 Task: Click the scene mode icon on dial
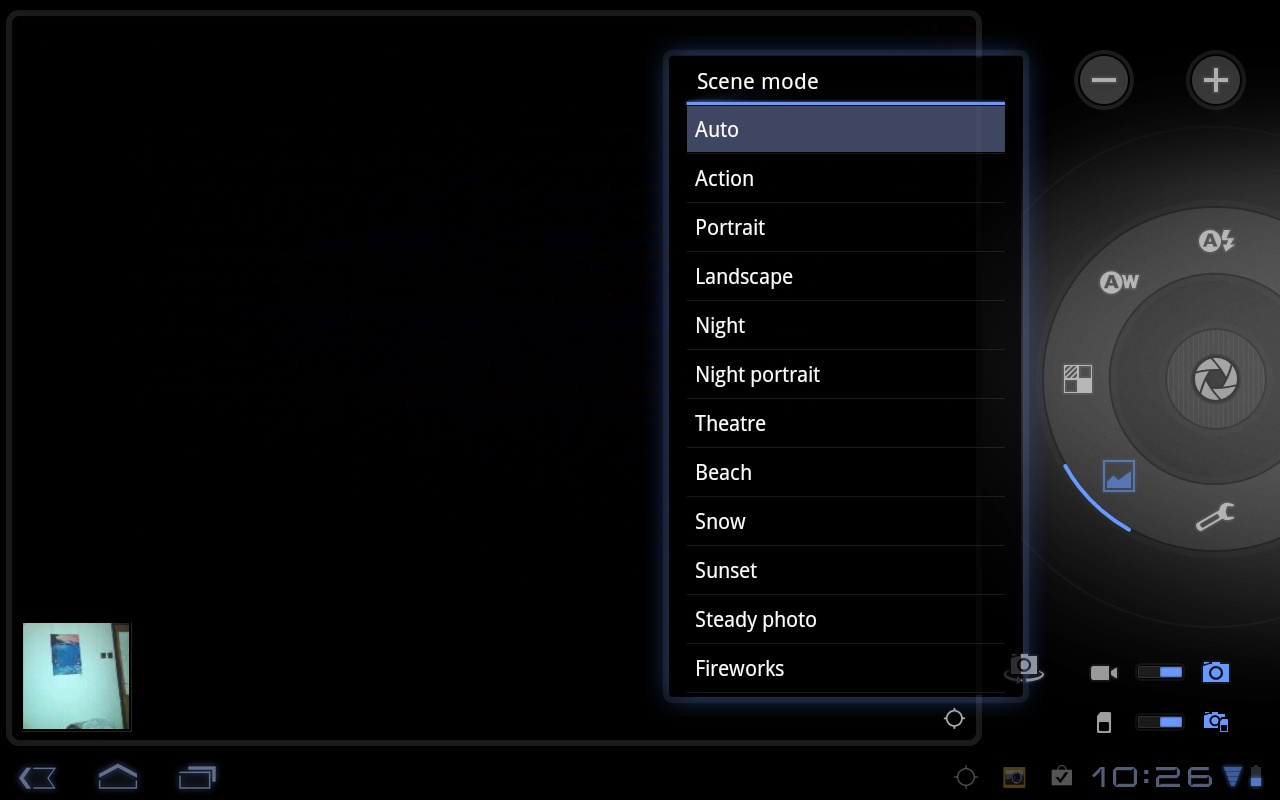[x=1119, y=475]
